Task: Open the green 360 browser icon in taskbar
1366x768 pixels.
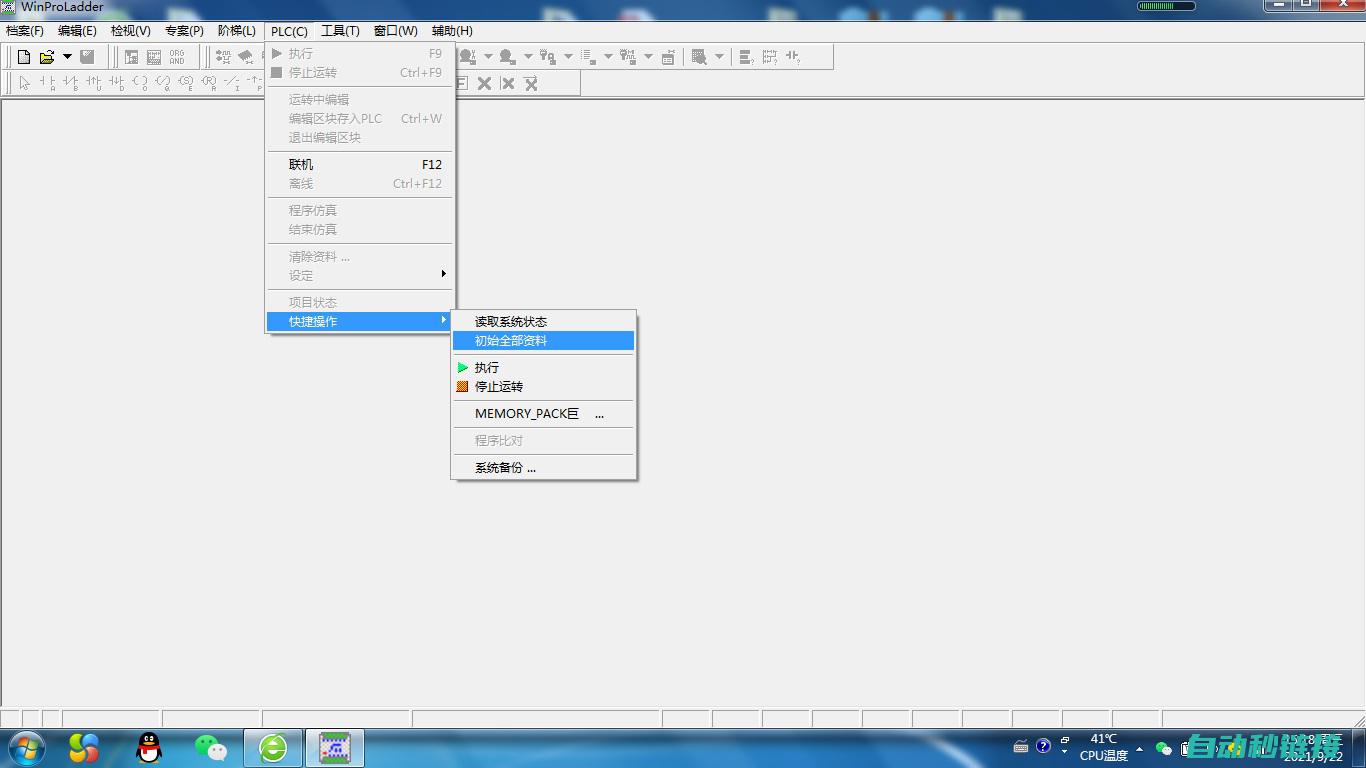Action: (x=273, y=747)
